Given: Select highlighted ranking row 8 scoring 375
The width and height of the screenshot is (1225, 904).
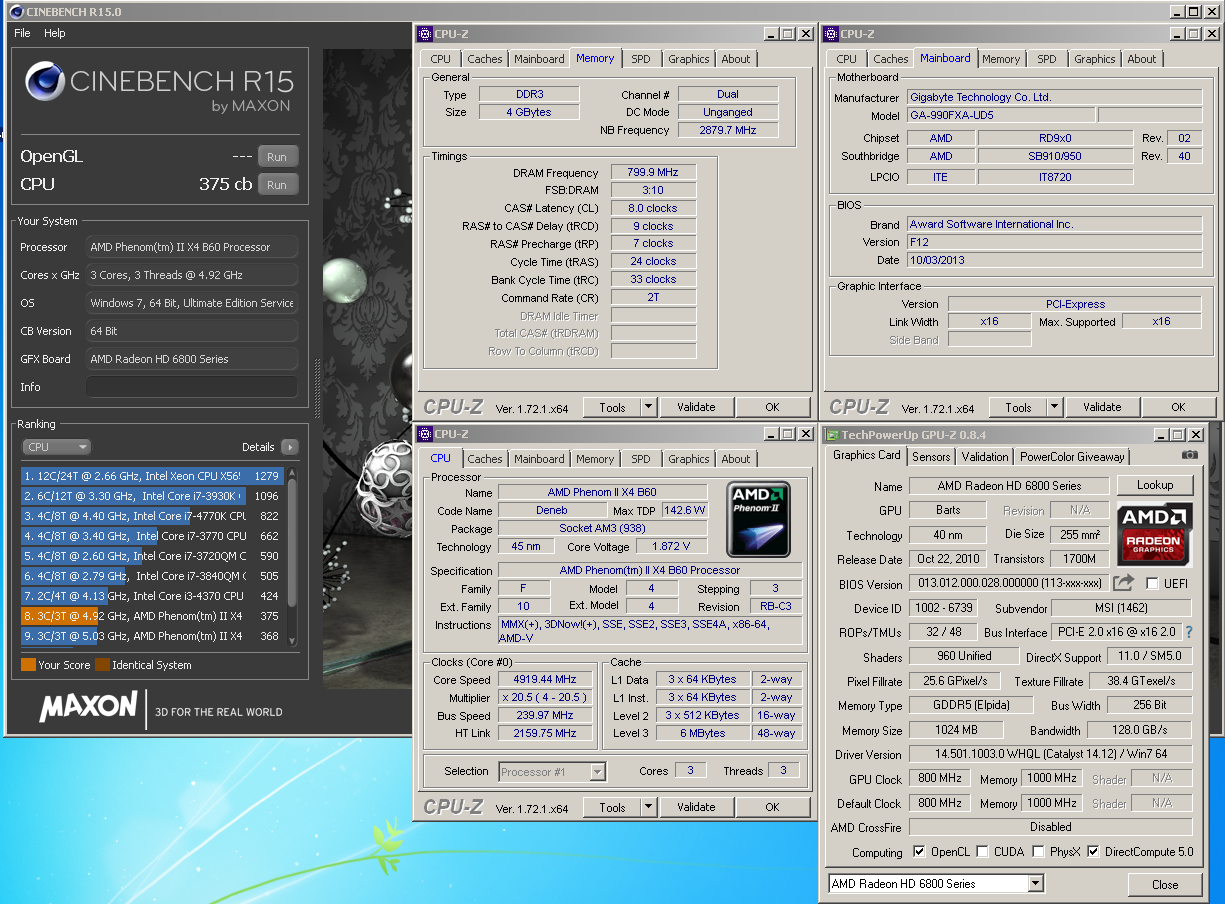Looking at the screenshot, I should coord(153,616).
